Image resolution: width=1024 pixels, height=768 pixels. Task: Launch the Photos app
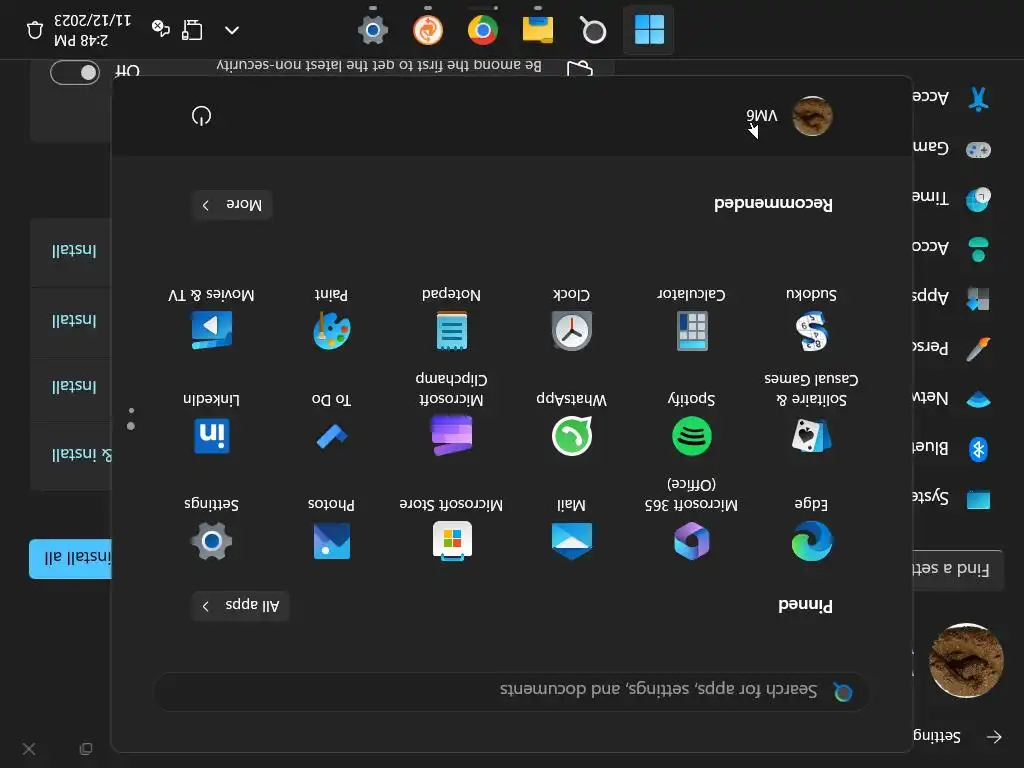(332, 540)
